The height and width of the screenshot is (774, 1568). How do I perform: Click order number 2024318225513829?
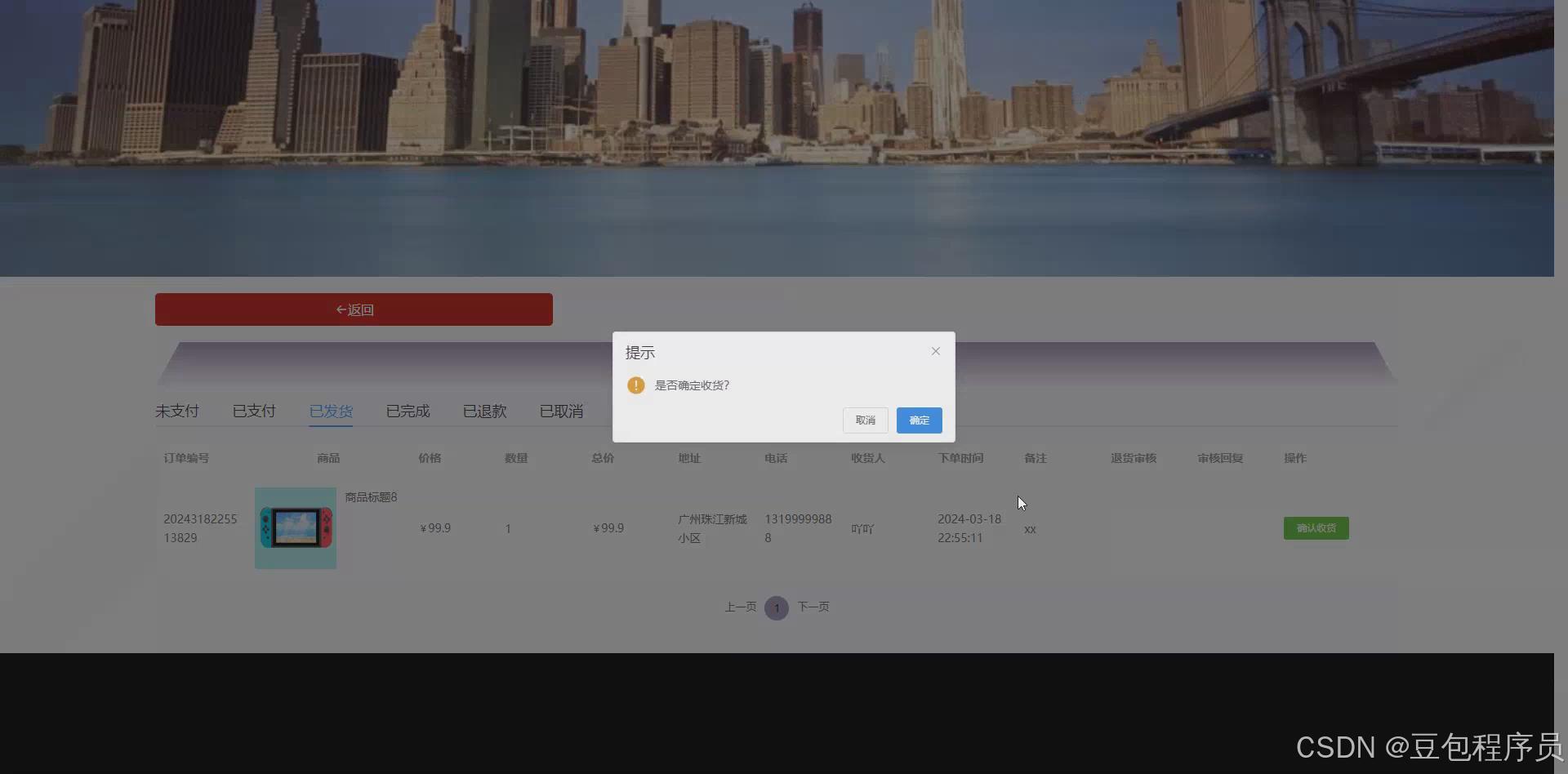click(200, 528)
